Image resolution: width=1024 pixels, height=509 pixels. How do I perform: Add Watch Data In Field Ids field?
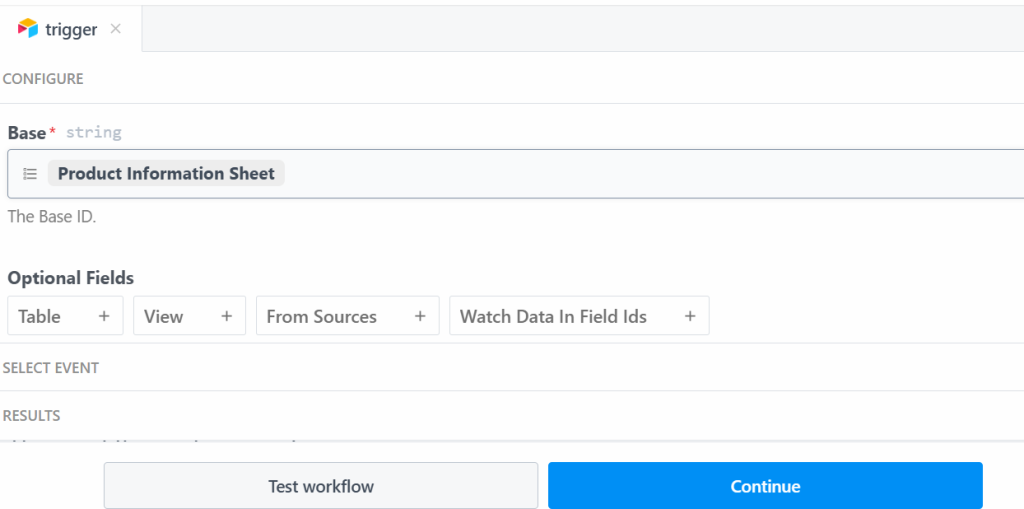(553, 316)
